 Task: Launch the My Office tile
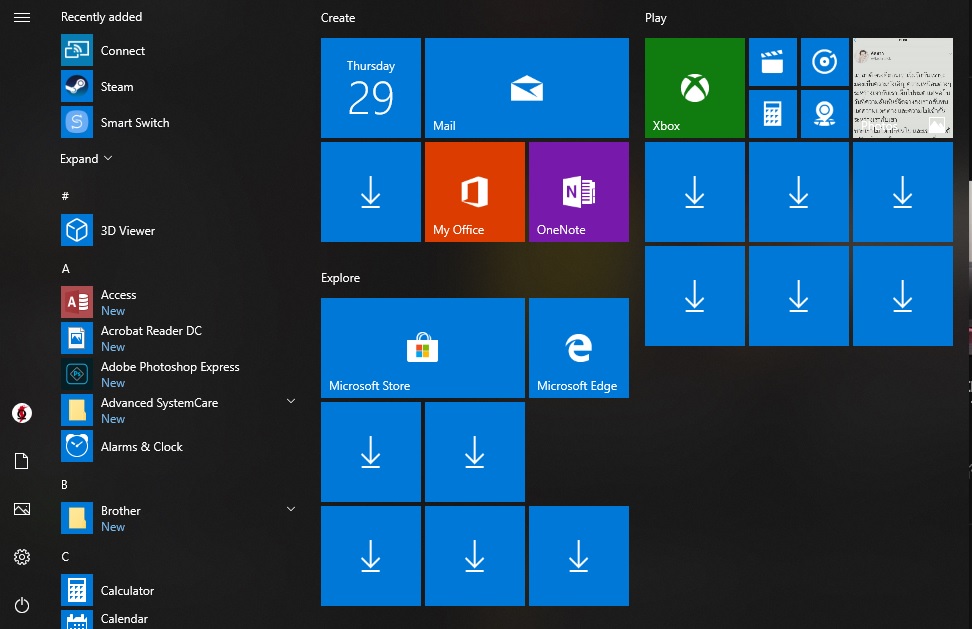click(475, 192)
